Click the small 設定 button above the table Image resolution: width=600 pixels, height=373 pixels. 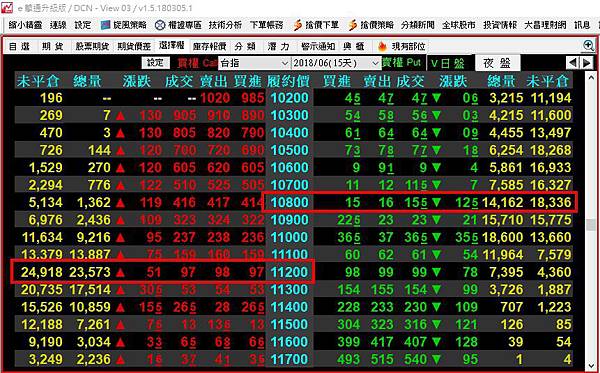pos(155,63)
